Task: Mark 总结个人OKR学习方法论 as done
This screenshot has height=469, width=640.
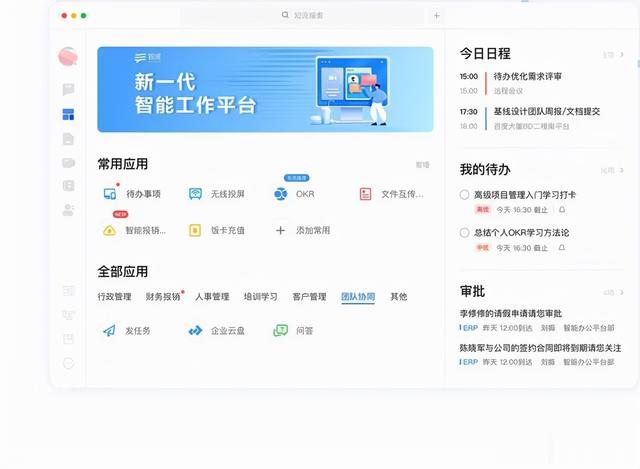Action: (x=464, y=233)
